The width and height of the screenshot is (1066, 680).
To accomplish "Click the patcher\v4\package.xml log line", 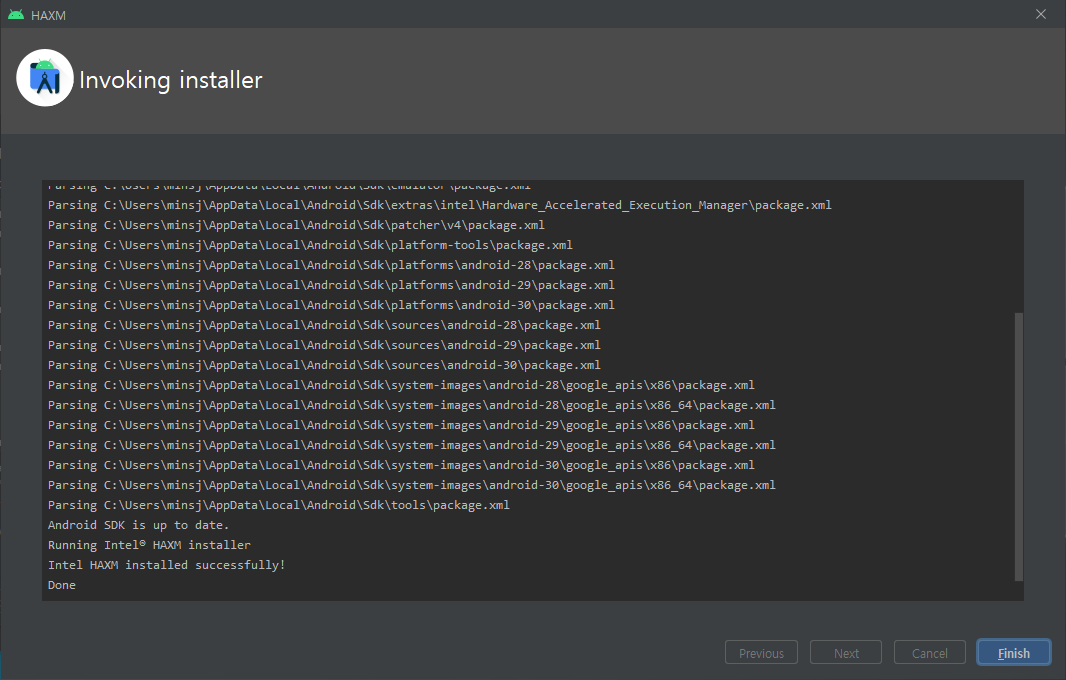I will pyautogui.click(x=296, y=225).
